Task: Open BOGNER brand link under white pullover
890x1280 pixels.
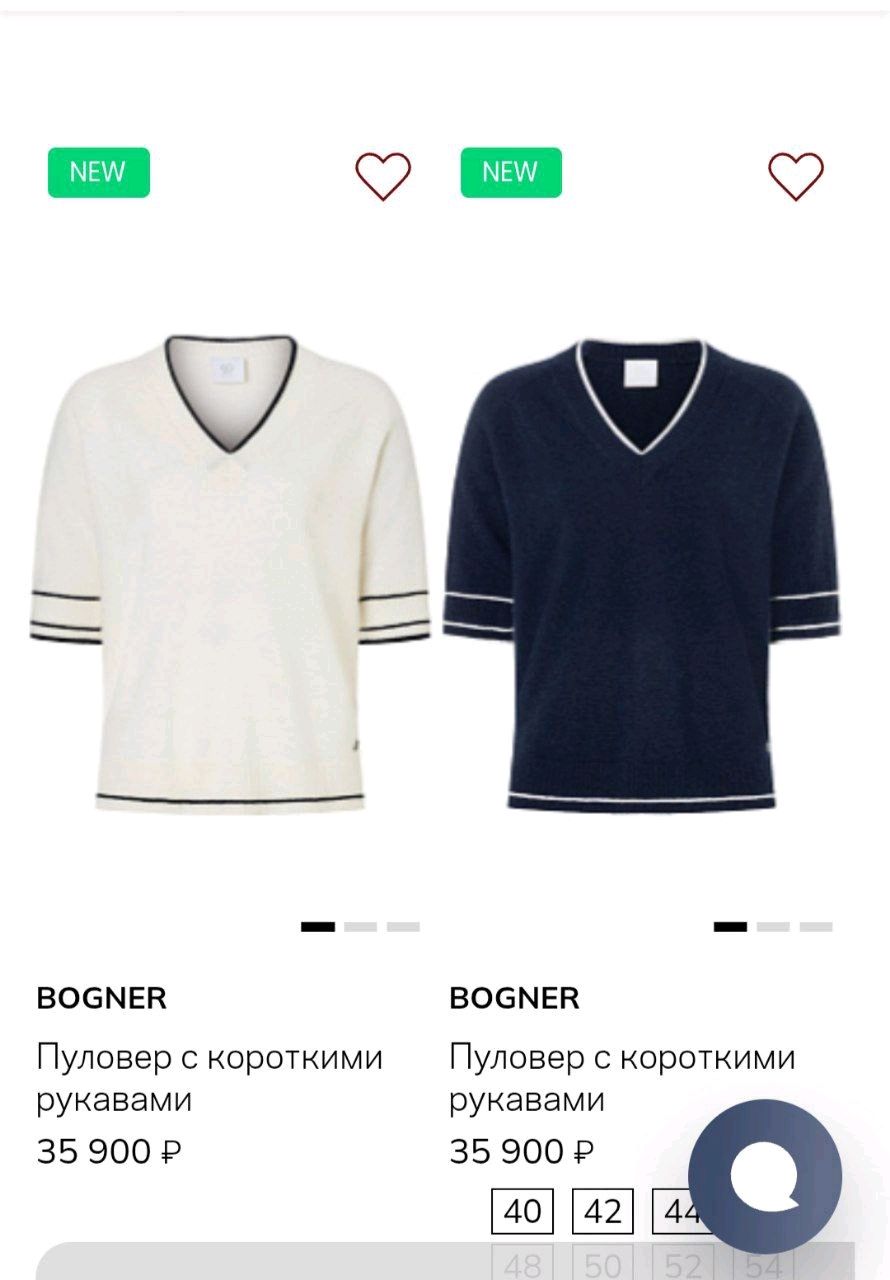Action: click(x=102, y=998)
